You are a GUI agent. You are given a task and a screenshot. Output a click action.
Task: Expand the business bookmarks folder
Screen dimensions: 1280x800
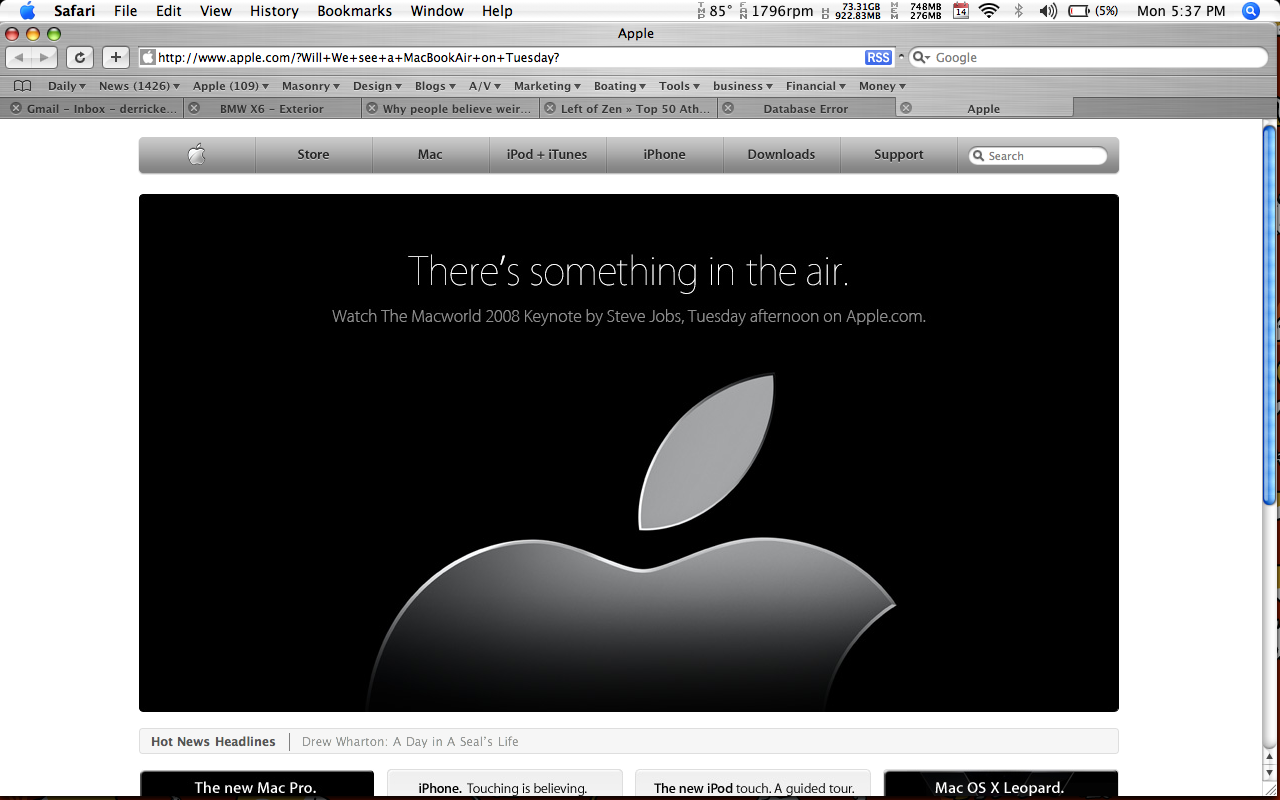pos(743,86)
